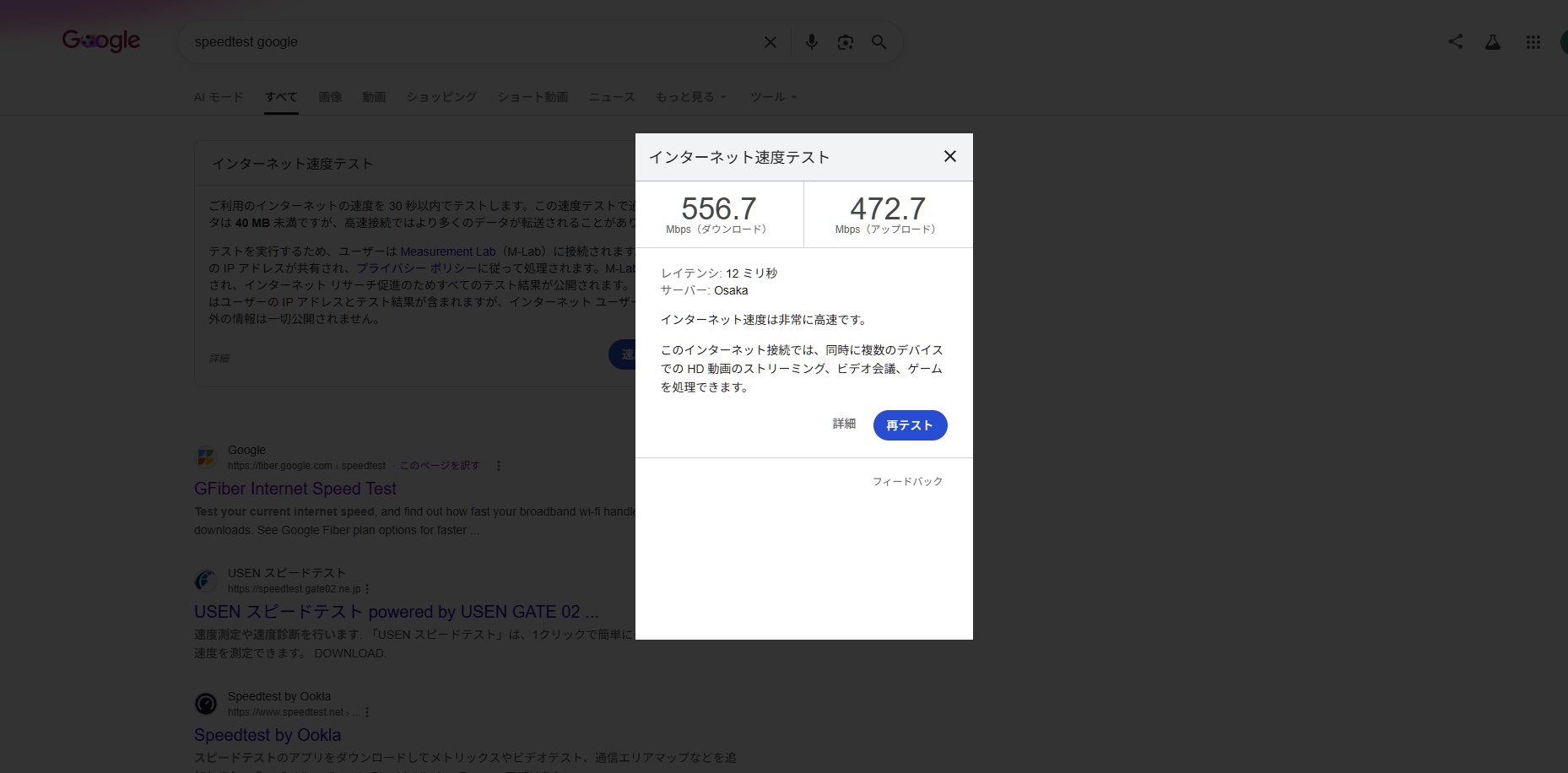Click Google Fiber favicon in results
This screenshot has height=773, width=1568.
(206, 458)
